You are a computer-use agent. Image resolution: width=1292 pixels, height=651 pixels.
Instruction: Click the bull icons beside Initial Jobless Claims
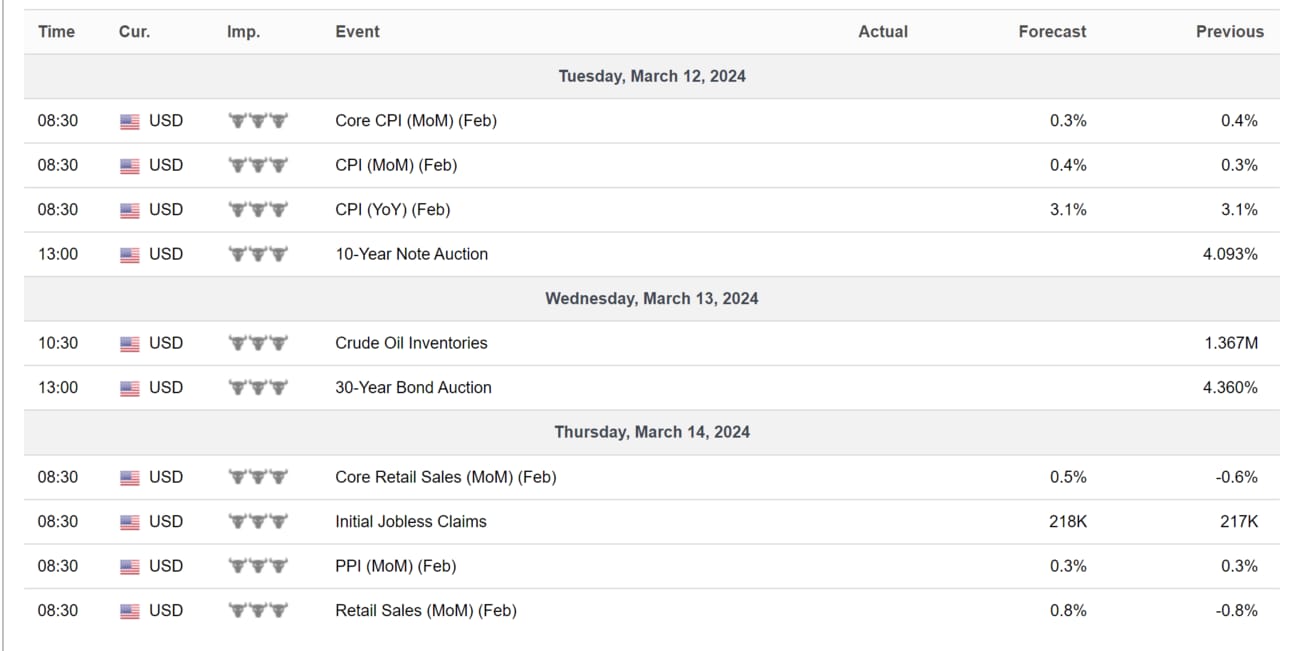258,521
